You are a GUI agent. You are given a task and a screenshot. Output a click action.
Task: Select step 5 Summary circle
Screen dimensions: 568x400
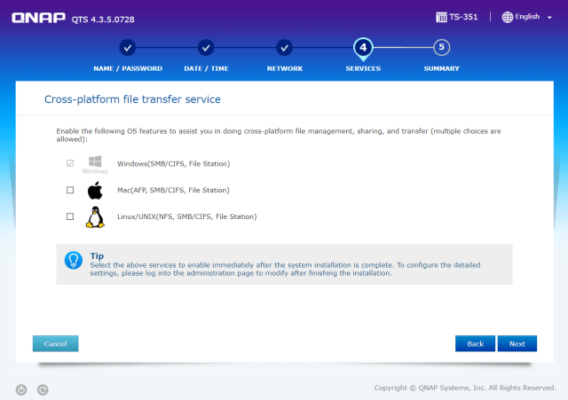point(441,47)
